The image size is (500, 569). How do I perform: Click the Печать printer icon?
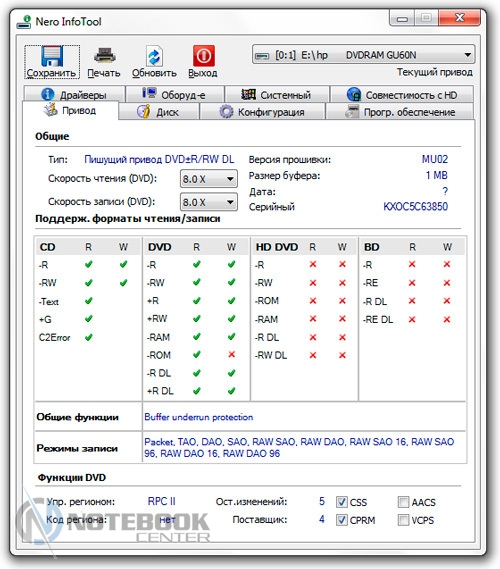tap(105, 56)
